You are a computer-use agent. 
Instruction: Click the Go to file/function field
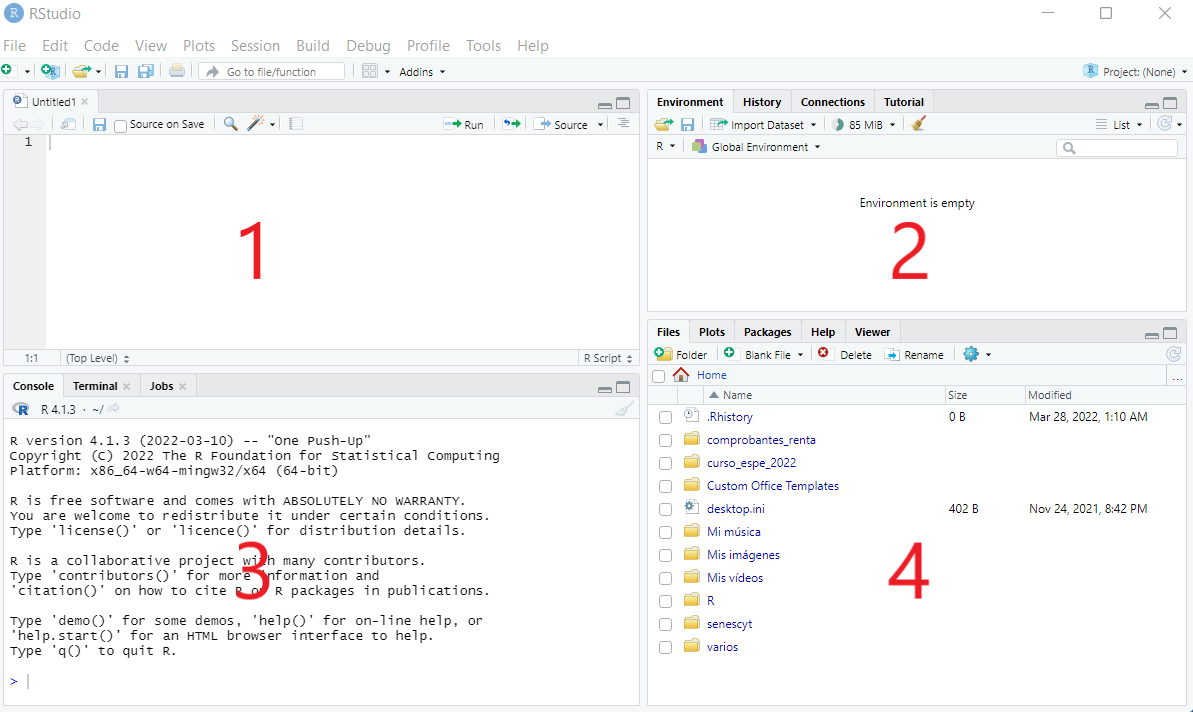tap(272, 72)
